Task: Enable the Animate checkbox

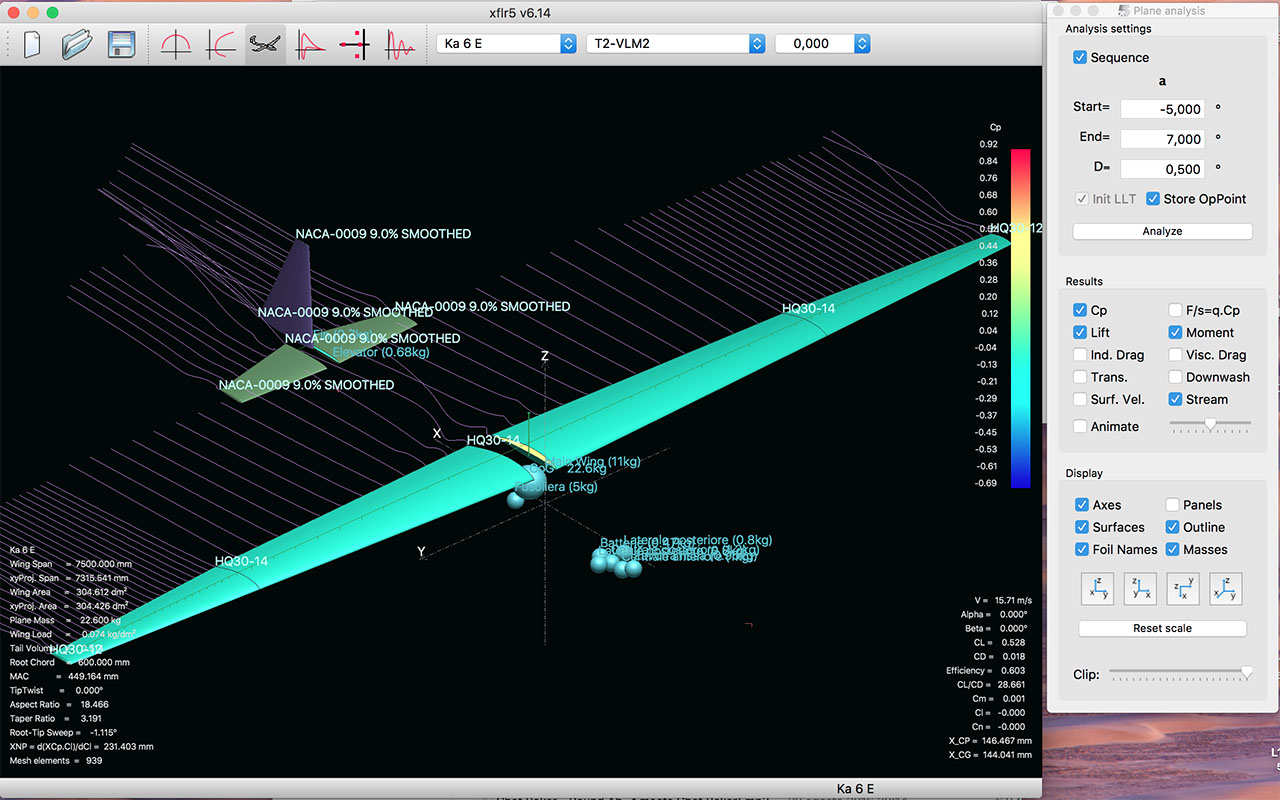Action: 1080,426
